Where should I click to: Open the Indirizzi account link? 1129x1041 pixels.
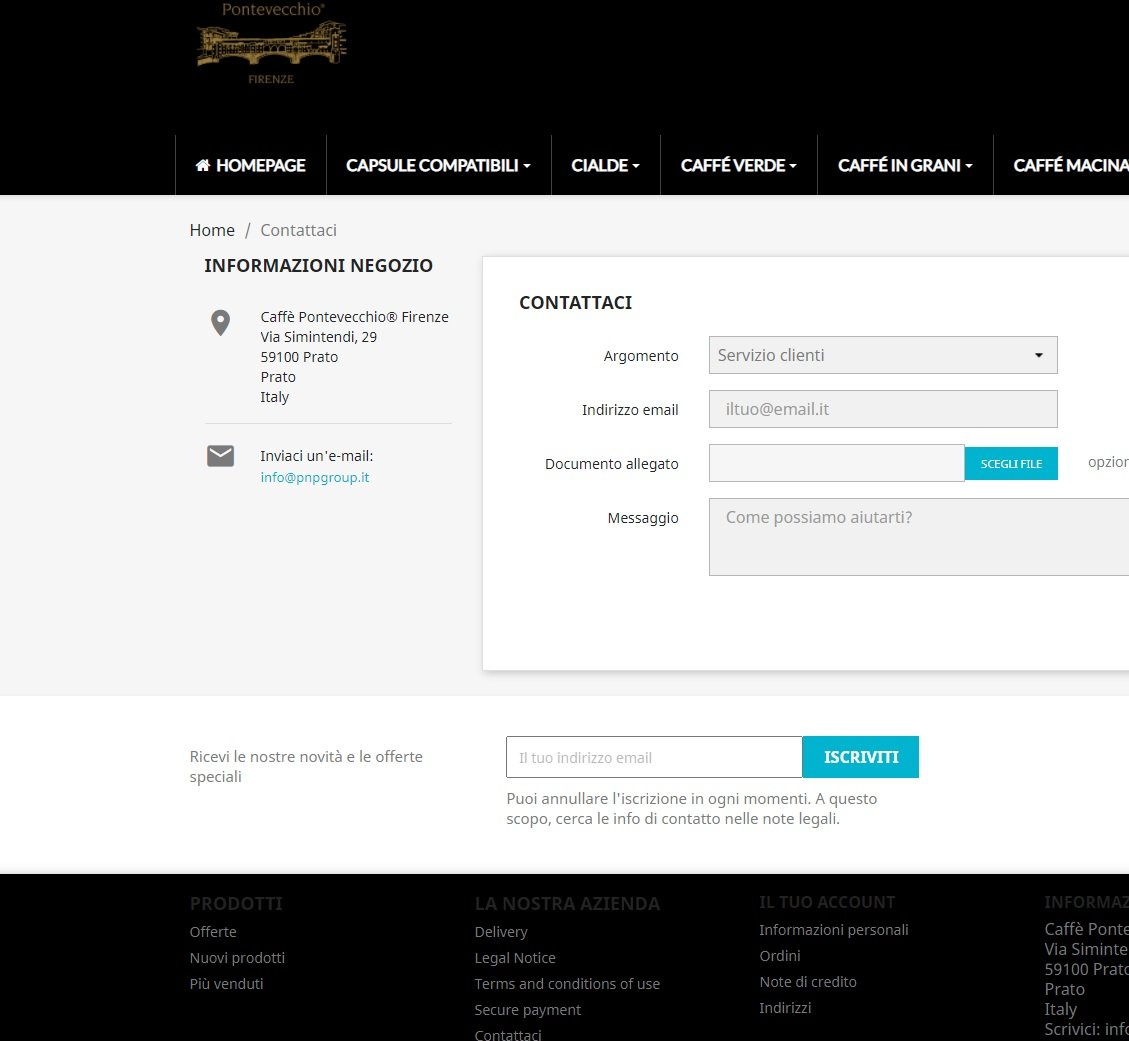pos(785,1007)
